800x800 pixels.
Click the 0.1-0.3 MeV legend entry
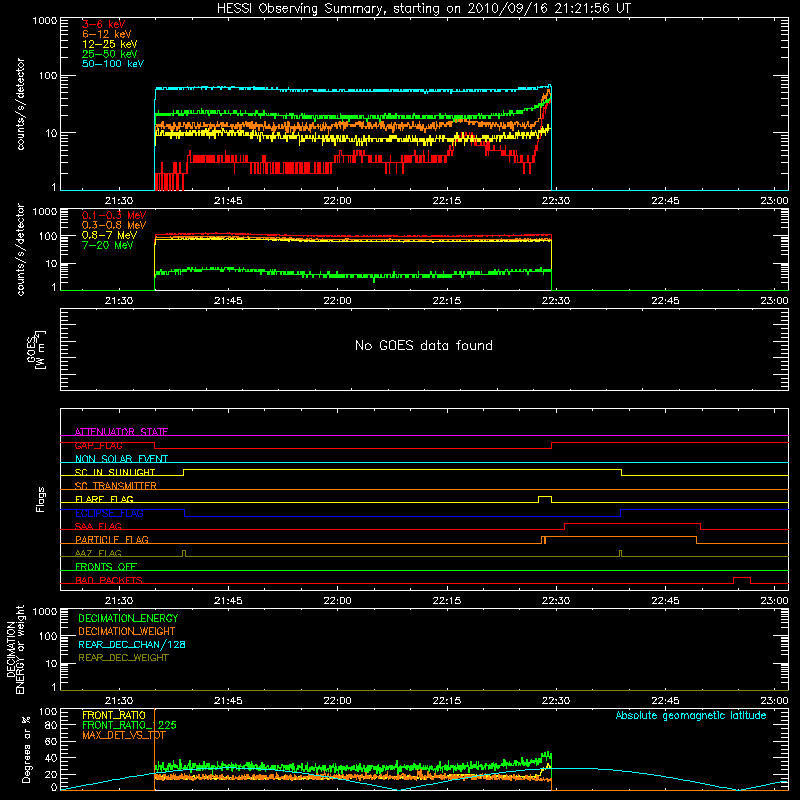[114, 215]
